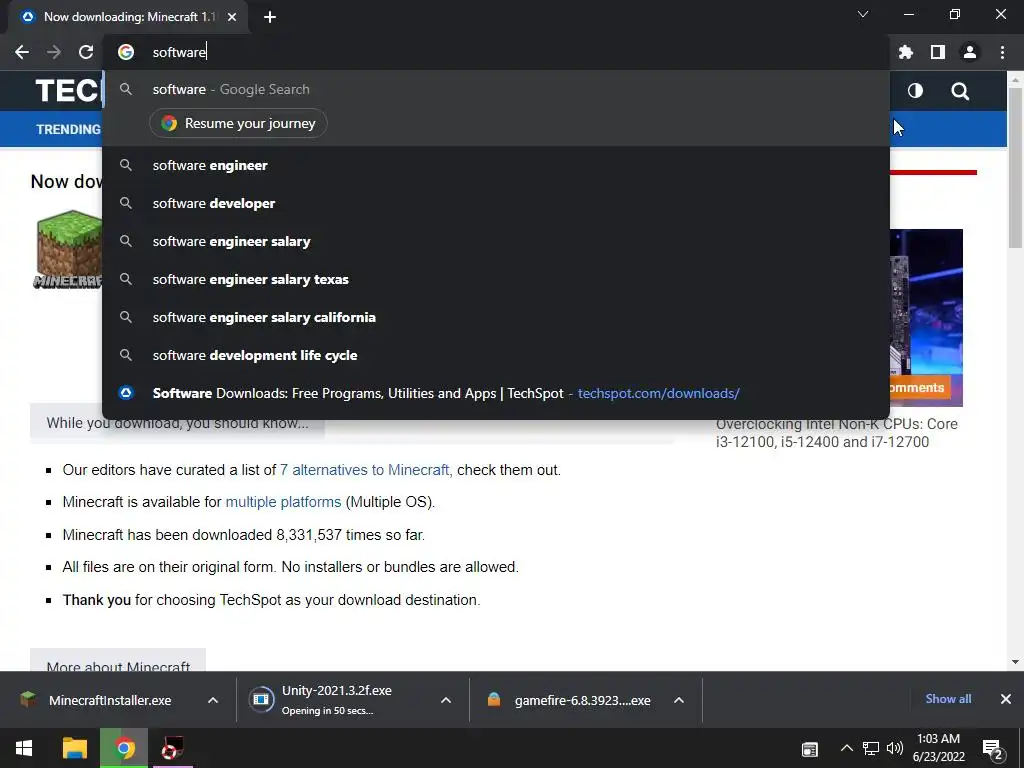The width and height of the screenshot is (1024, 768).
Task: Click the Chrome icon on the taskbar
Action: [124, 748]
